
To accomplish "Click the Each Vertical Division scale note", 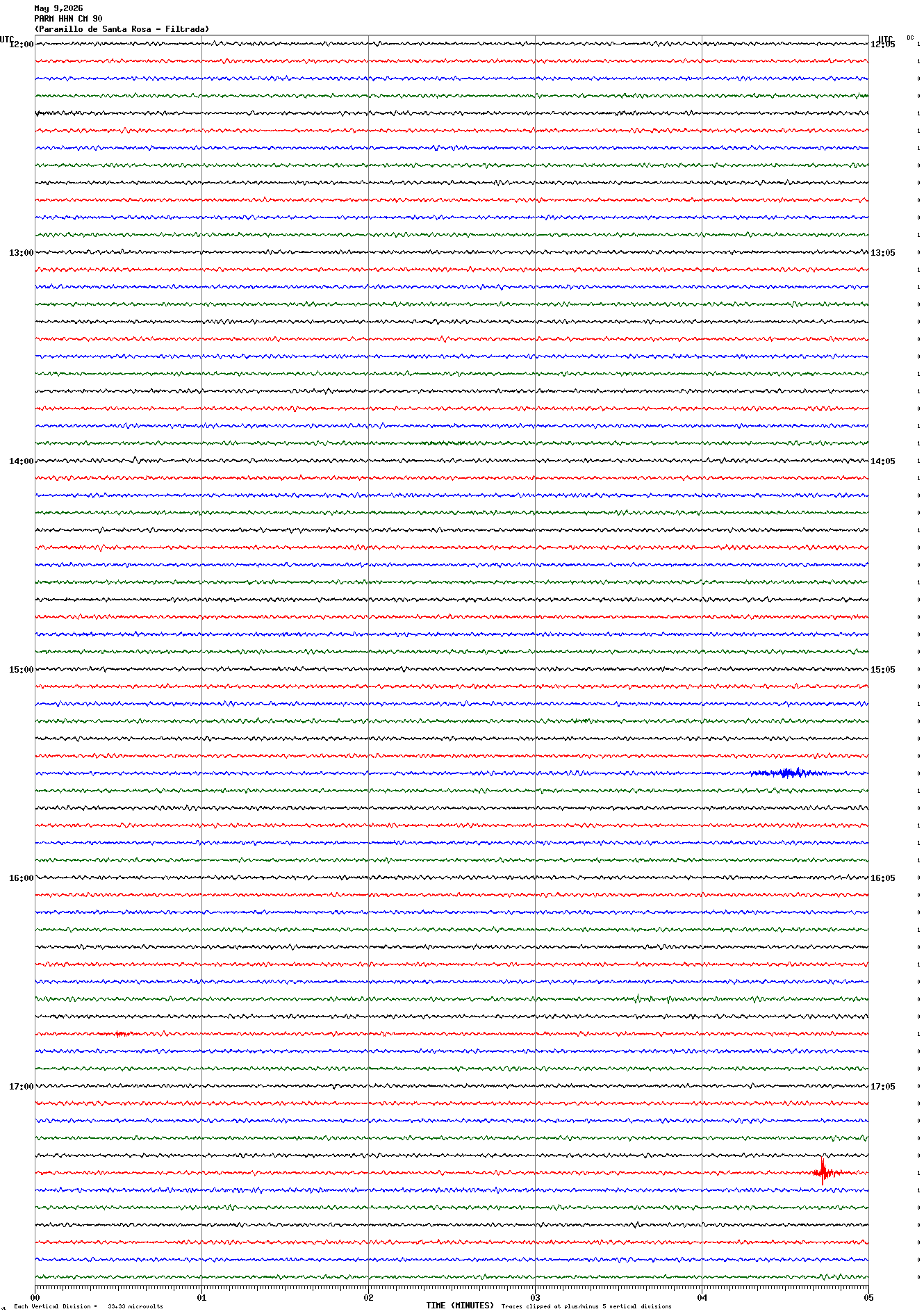I will pyautogui.click(x=88, y=1306).
